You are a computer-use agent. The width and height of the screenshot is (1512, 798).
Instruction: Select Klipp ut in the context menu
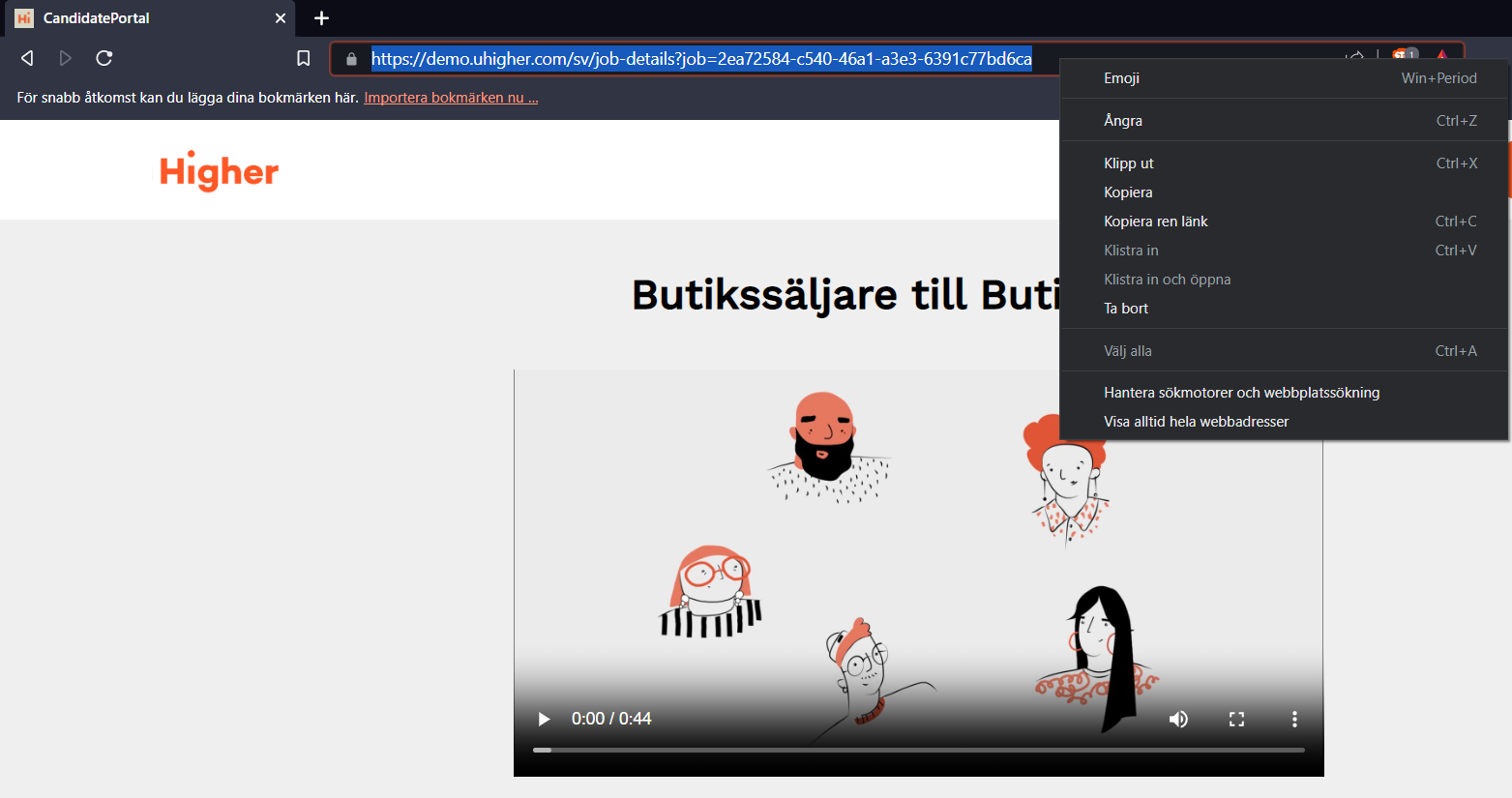[1129, 163]
